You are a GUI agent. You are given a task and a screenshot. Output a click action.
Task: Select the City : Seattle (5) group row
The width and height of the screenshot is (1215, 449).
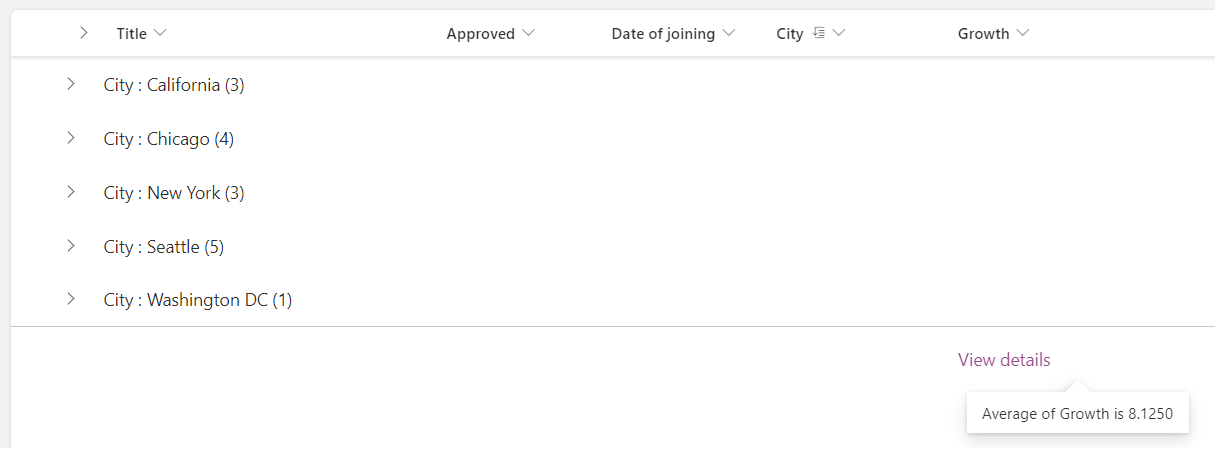[x=164, y=246]
